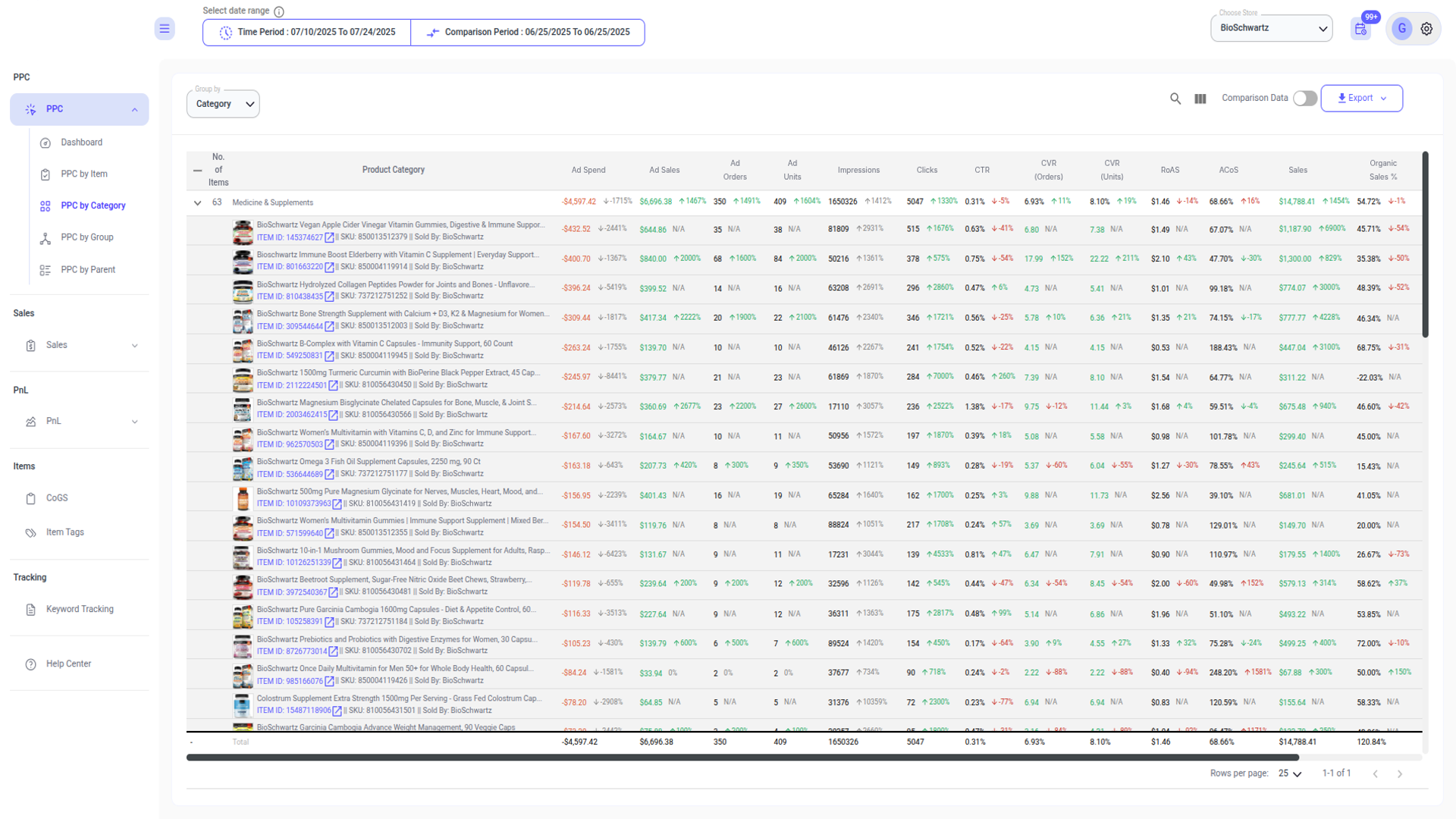
Task: Open PPC by Parent in the sidebar
Action: [88, 270]
